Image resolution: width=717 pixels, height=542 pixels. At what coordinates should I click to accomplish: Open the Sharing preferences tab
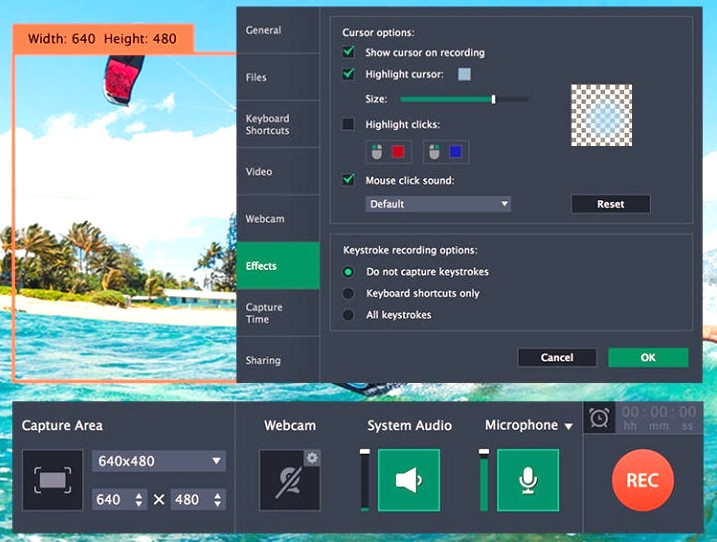278,360
